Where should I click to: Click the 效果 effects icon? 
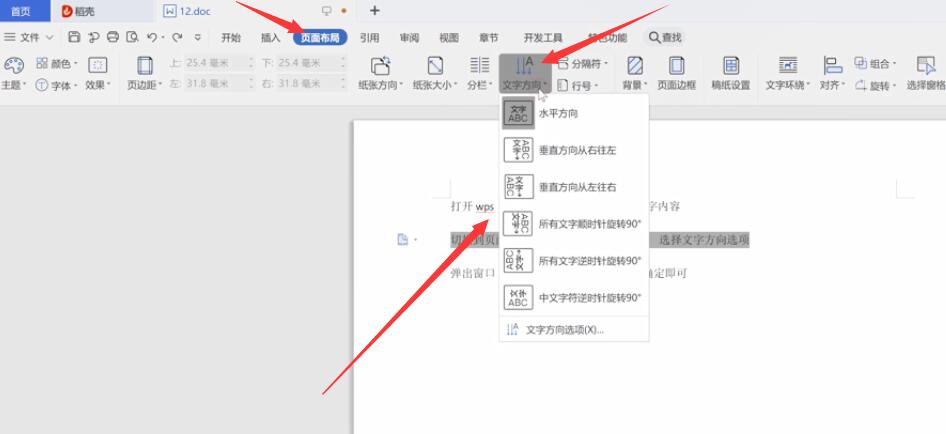pos(97,65)
